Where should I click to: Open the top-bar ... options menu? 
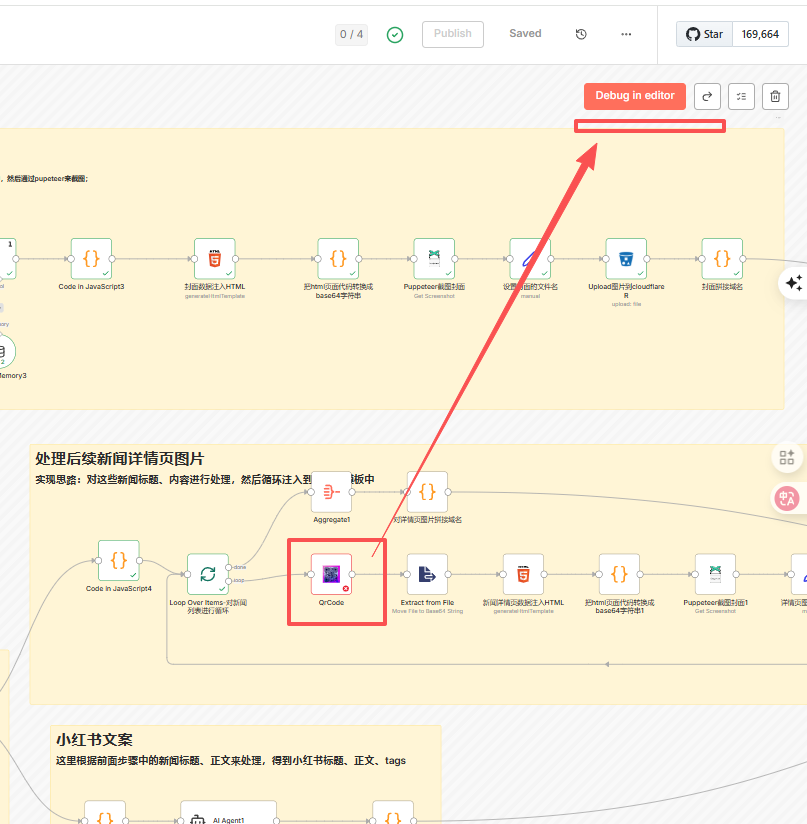click(x=626, y=33)
